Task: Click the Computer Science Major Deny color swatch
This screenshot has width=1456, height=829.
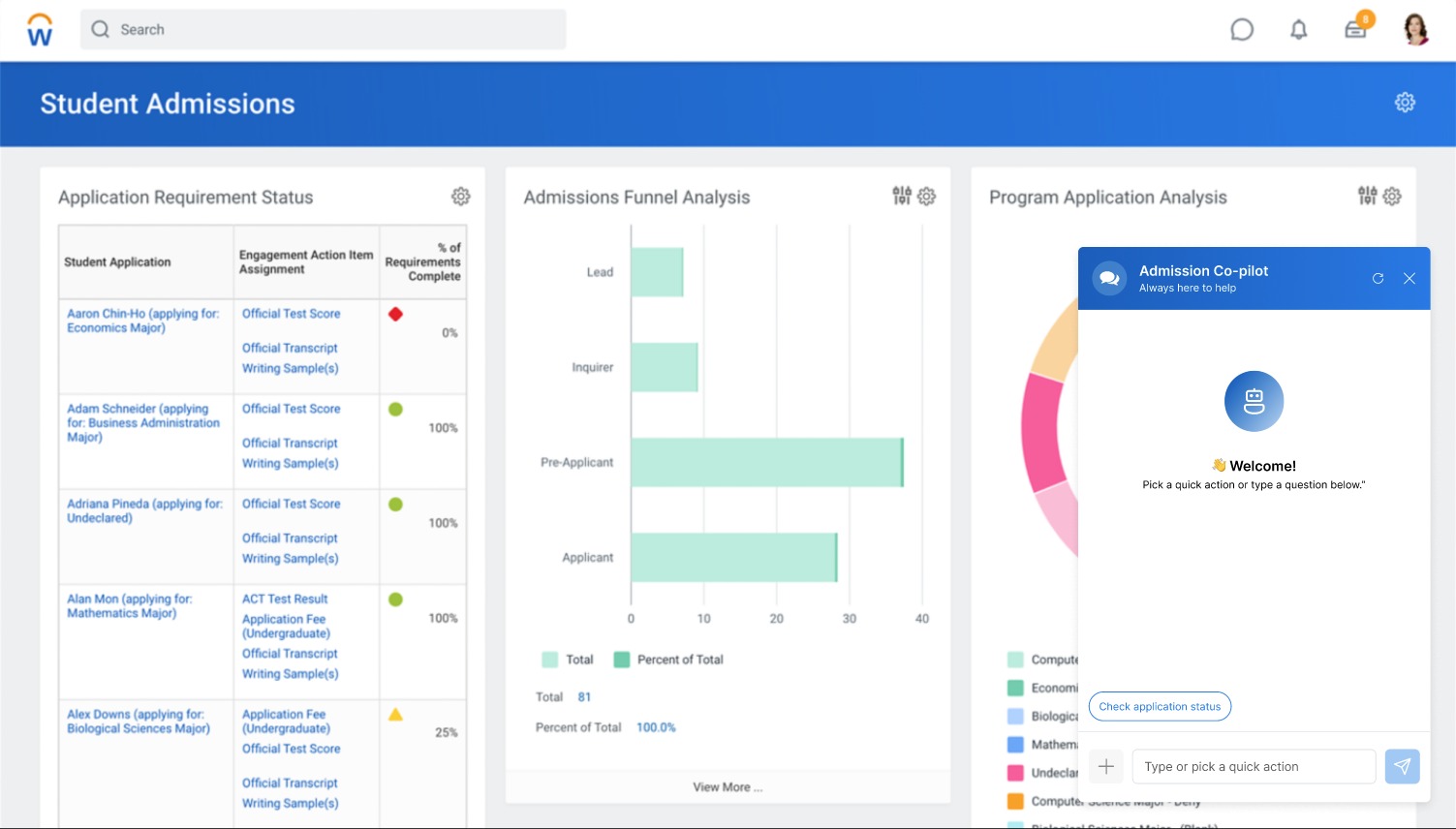Action: click(x=1014, y=800)
